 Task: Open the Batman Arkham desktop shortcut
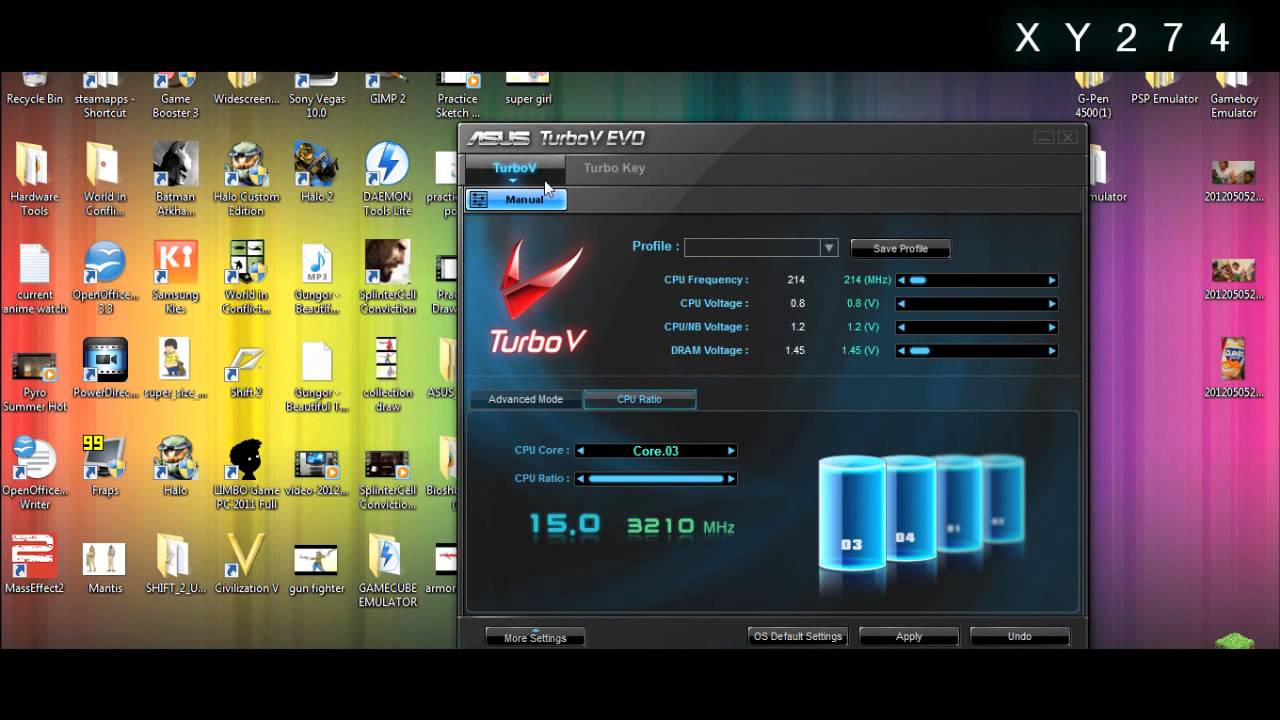[x=175, y=180]
